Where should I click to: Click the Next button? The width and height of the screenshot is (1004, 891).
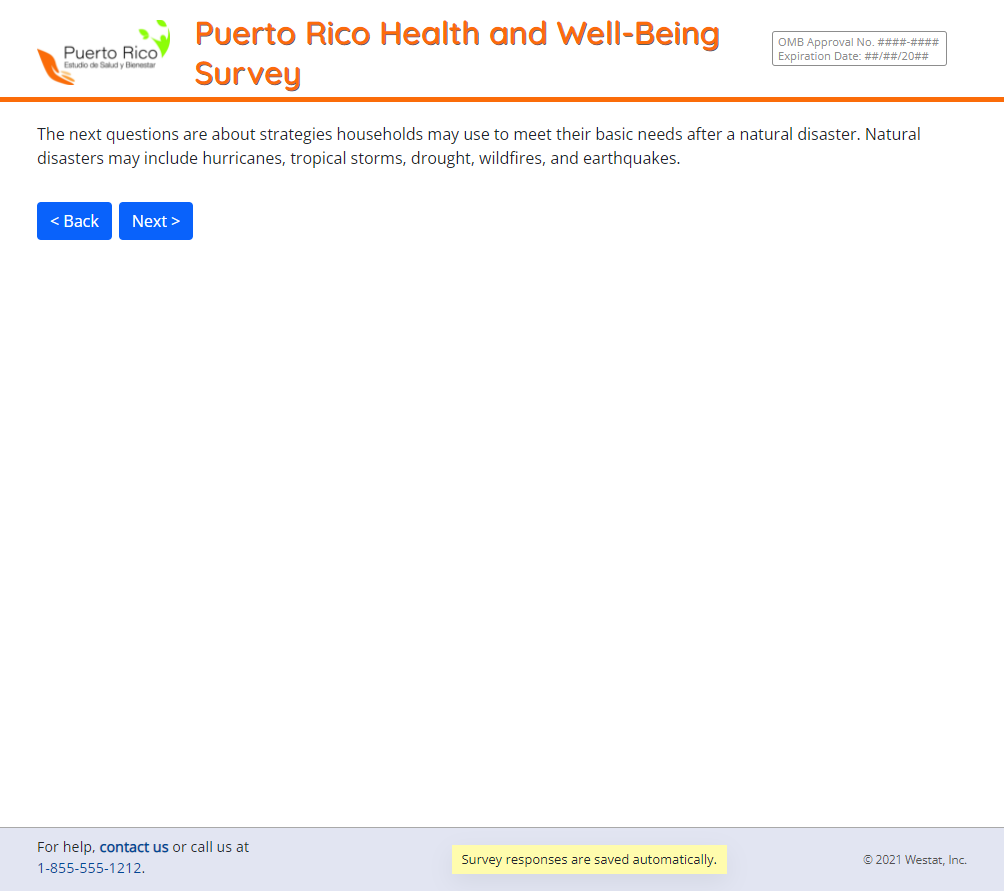pyautogui.click(x=156, y=221)
